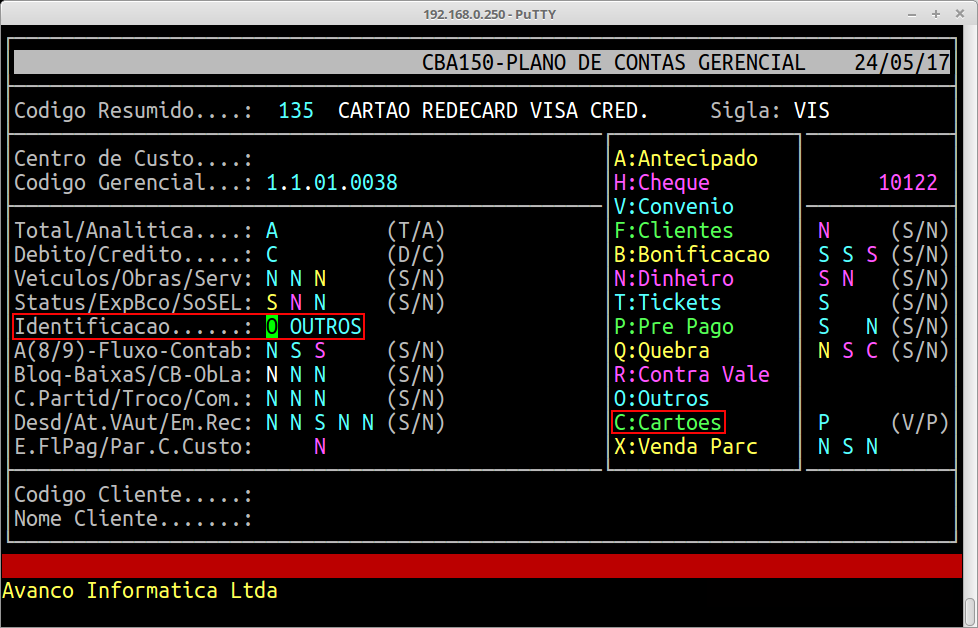Select A:Antecipado in the options list
Screen dimensions: 978x628
686,159
